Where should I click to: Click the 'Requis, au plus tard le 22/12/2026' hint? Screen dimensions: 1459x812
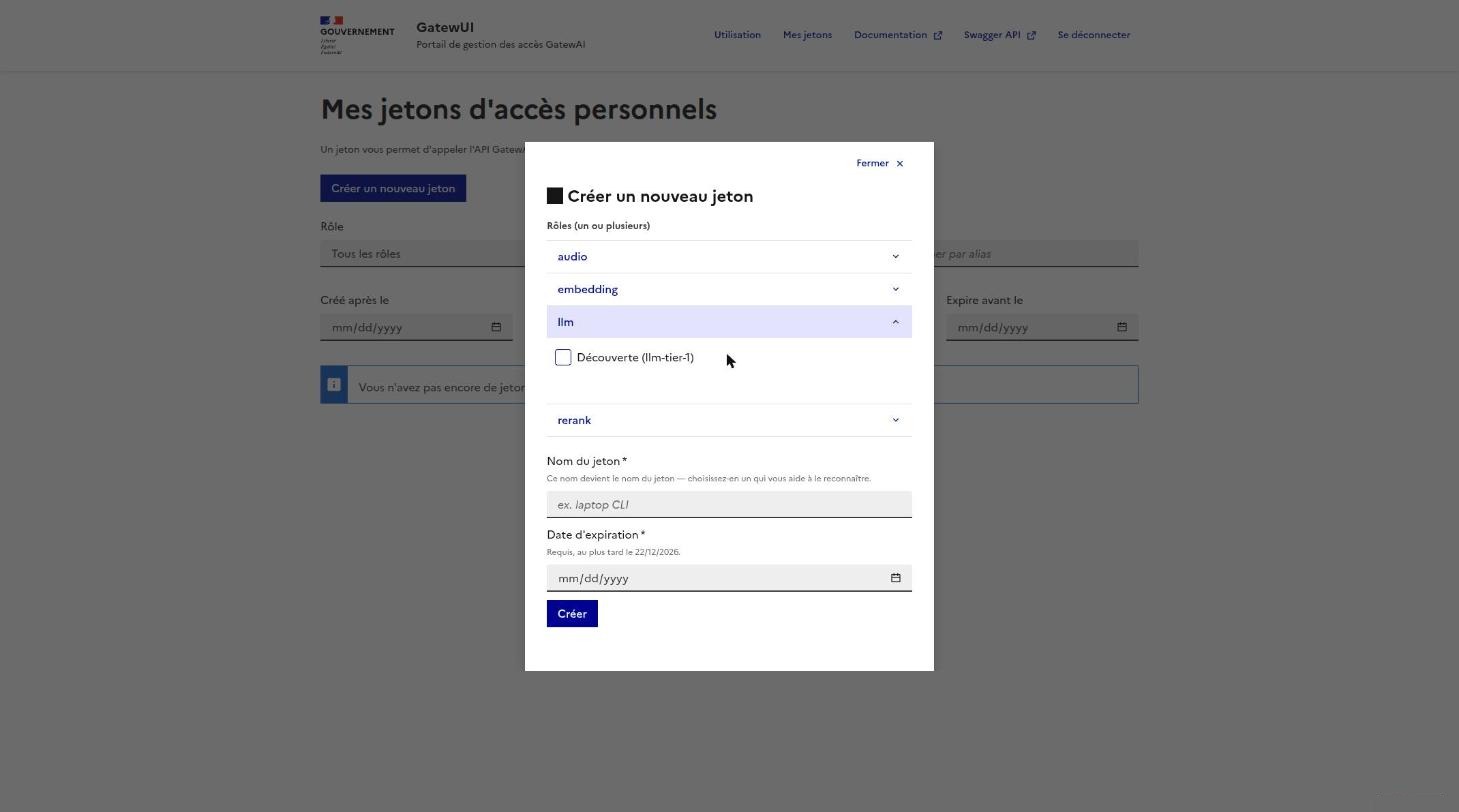coord(613,552)
